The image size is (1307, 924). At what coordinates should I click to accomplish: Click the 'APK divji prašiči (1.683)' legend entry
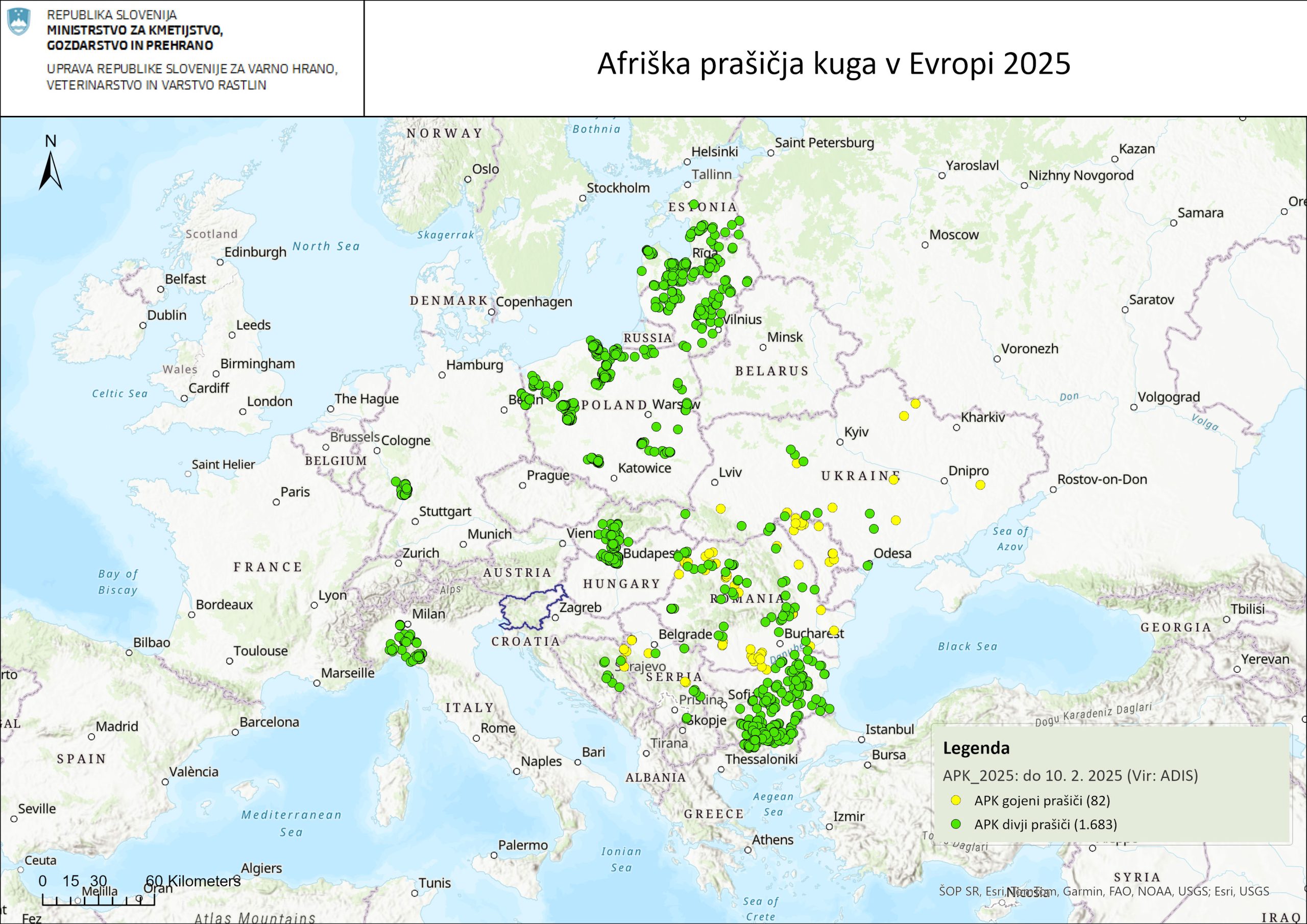[x=1046, y=824]
